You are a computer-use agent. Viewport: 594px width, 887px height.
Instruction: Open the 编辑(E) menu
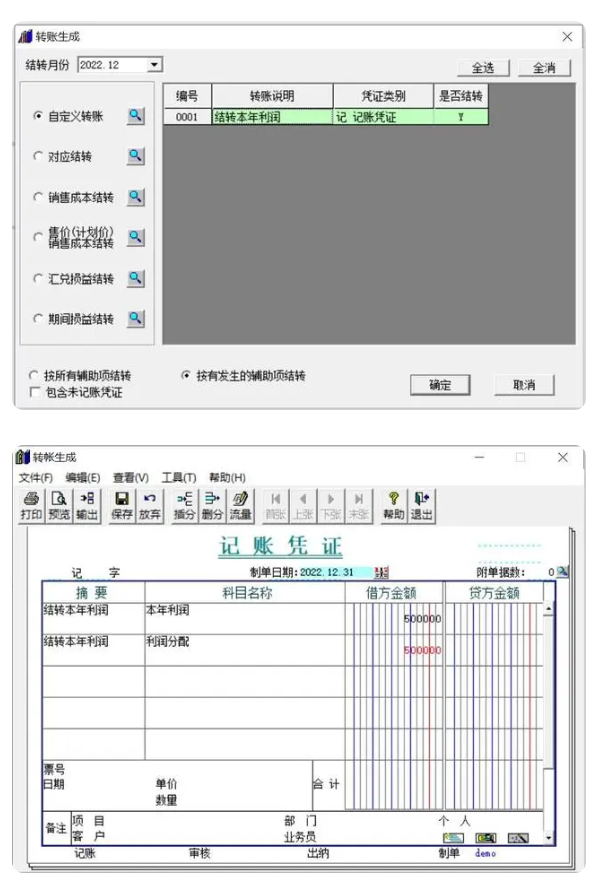point(83,477)
